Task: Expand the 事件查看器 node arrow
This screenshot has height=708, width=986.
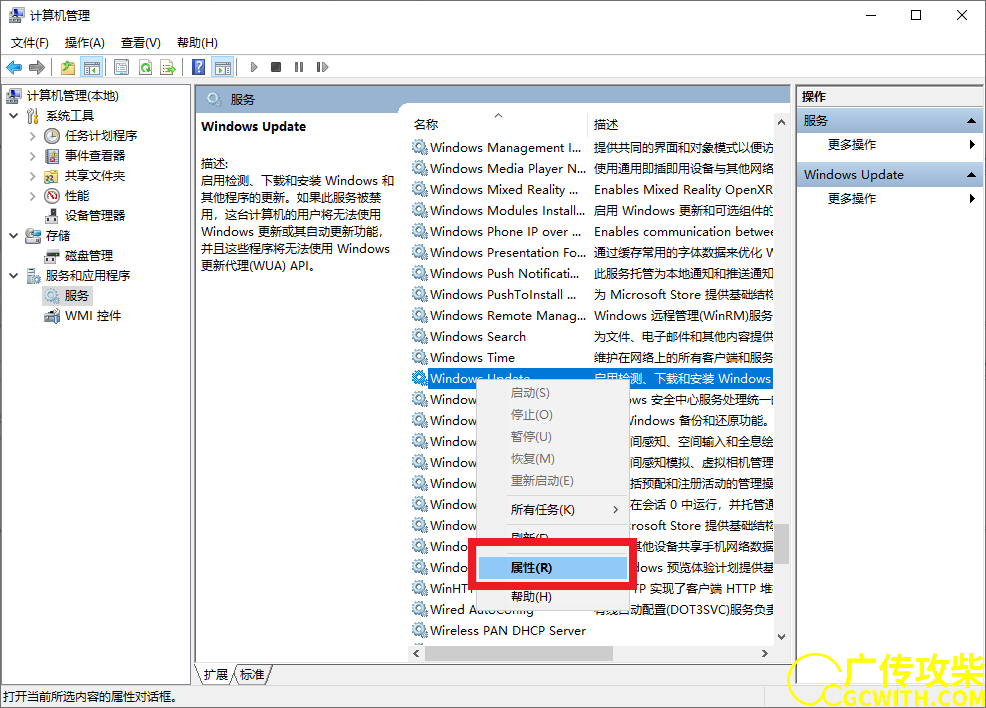Action: coord(33,156)
